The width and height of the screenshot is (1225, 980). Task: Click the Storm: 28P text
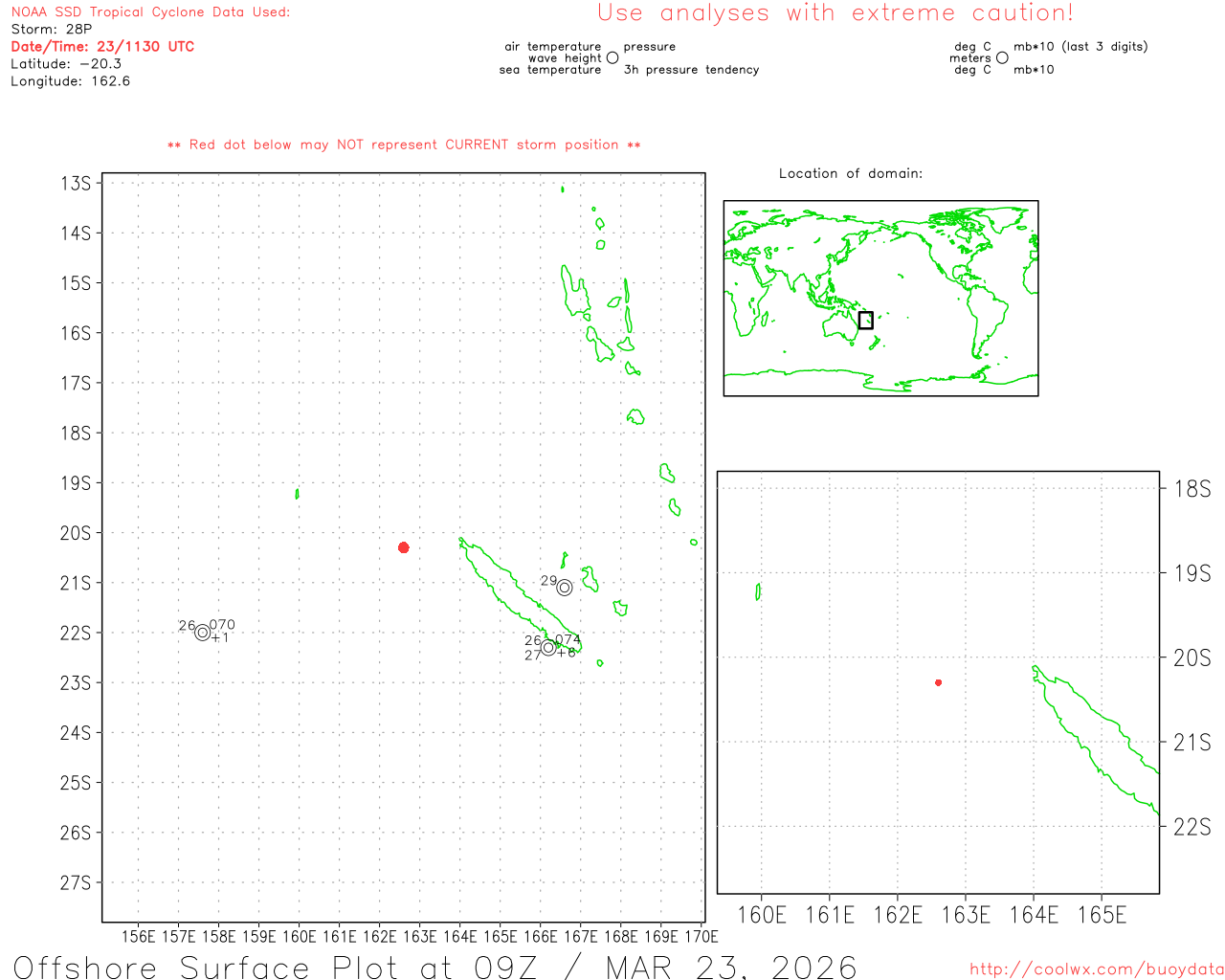click(x=52, y=30)
